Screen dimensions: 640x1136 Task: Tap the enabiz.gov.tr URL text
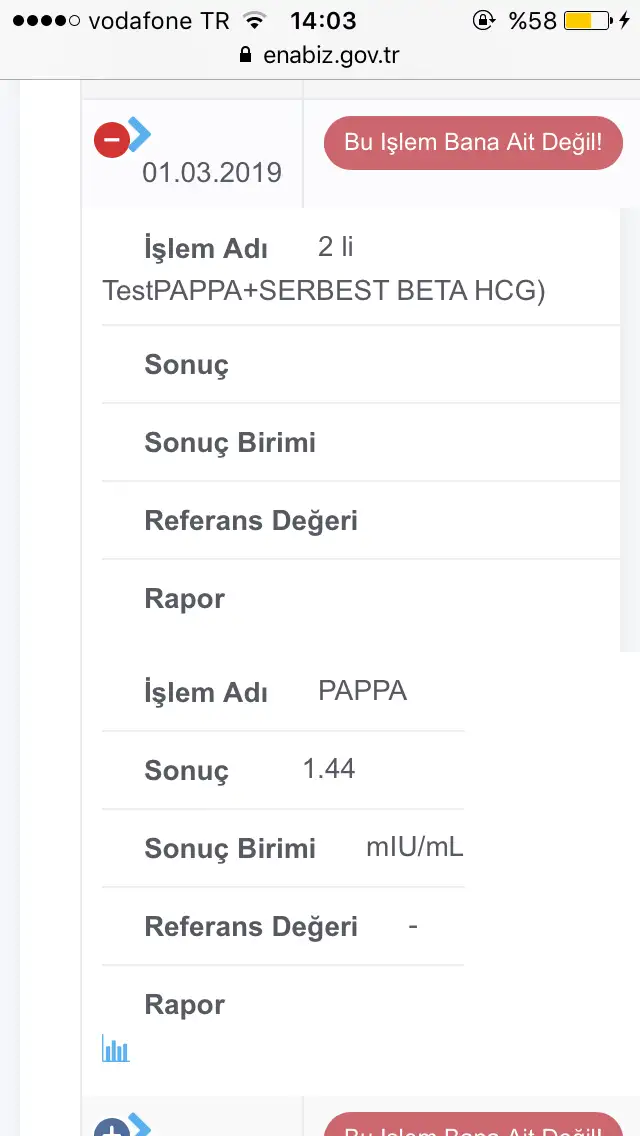pos(331,55)
